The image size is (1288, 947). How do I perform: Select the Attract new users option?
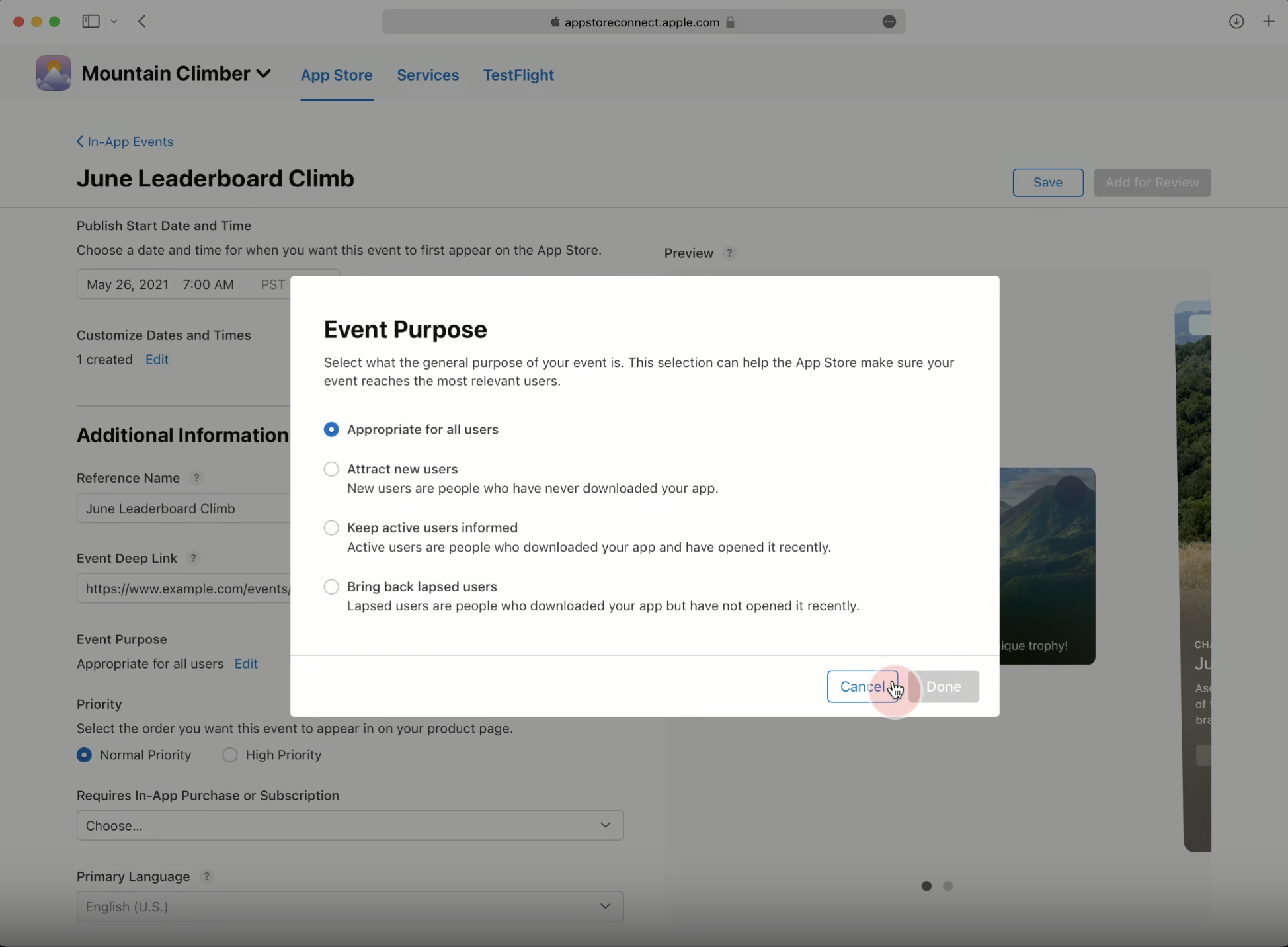tap(331, 468)
